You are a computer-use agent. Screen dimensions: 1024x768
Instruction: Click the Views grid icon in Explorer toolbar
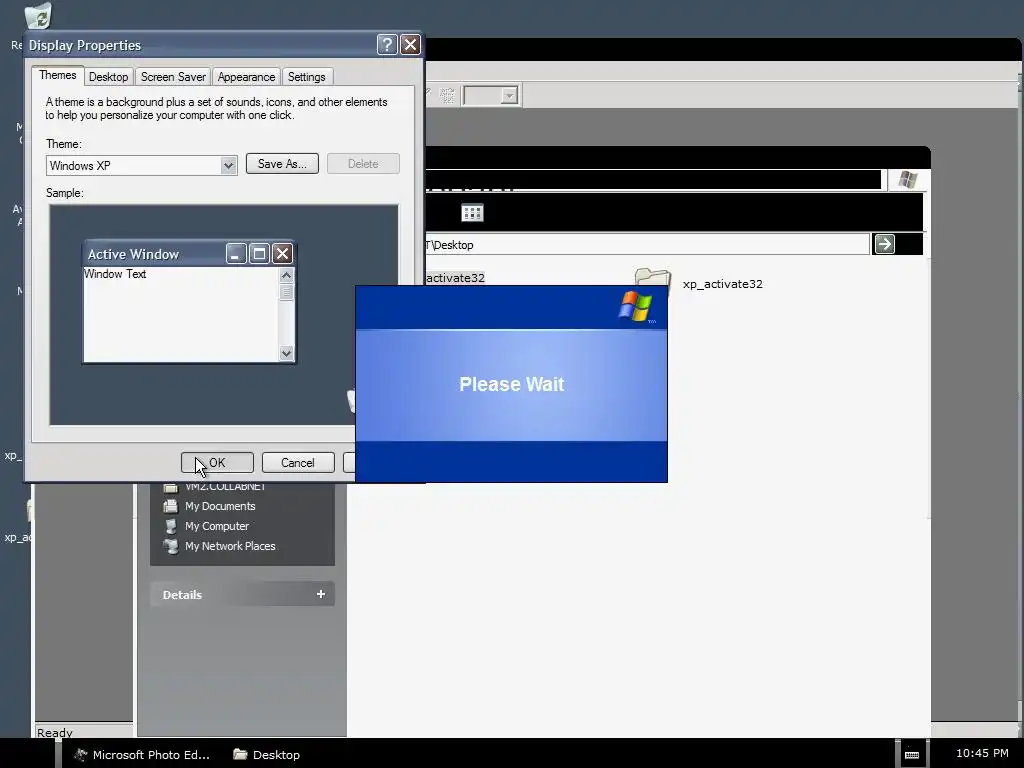point(472,213)
